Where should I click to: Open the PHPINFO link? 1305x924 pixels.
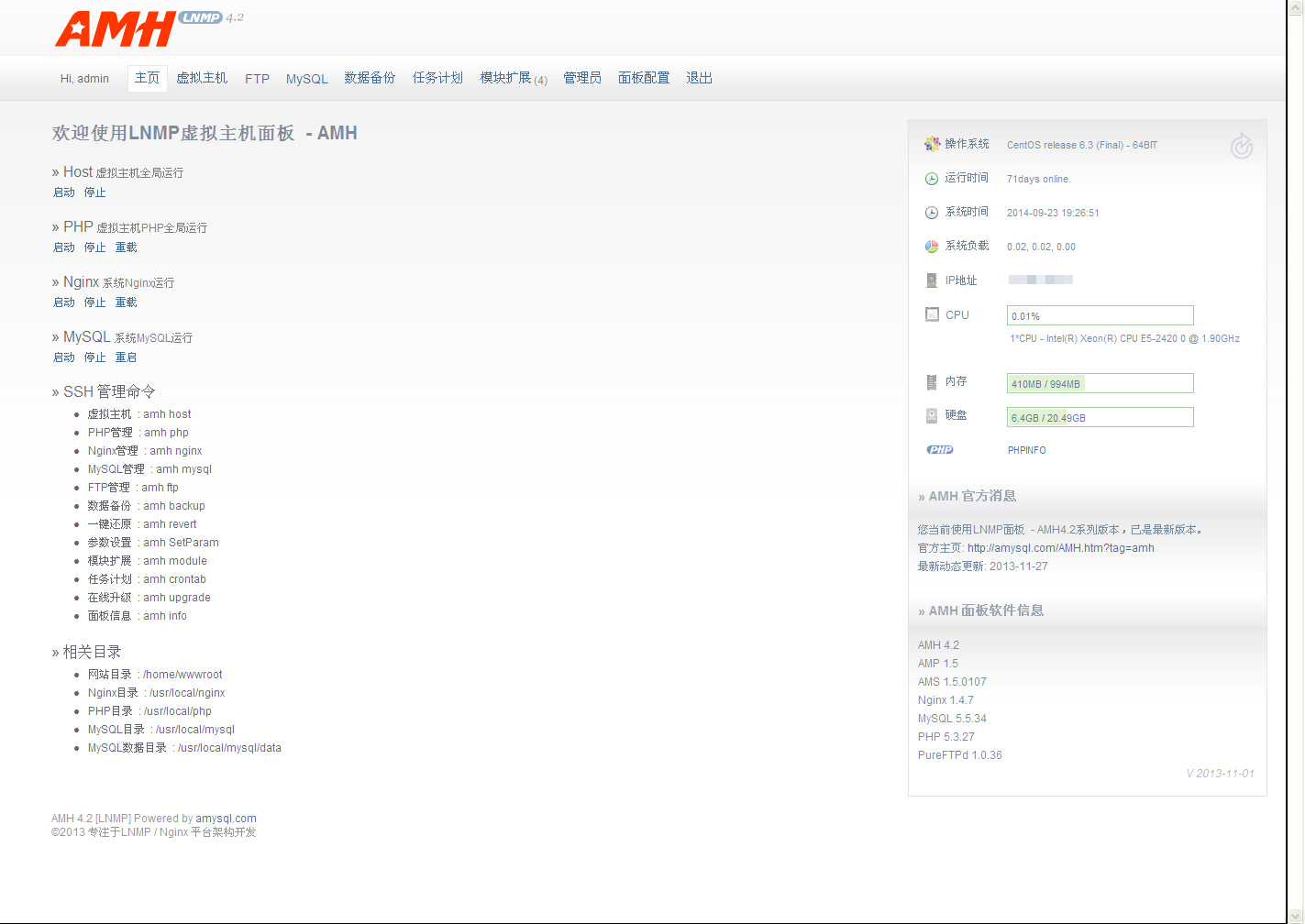pyautogui.click(x=1026, y=451)
